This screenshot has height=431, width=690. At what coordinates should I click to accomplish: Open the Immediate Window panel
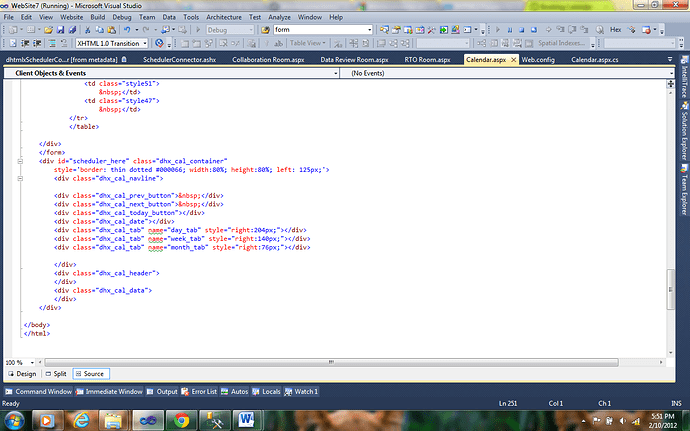click(109, 391)
